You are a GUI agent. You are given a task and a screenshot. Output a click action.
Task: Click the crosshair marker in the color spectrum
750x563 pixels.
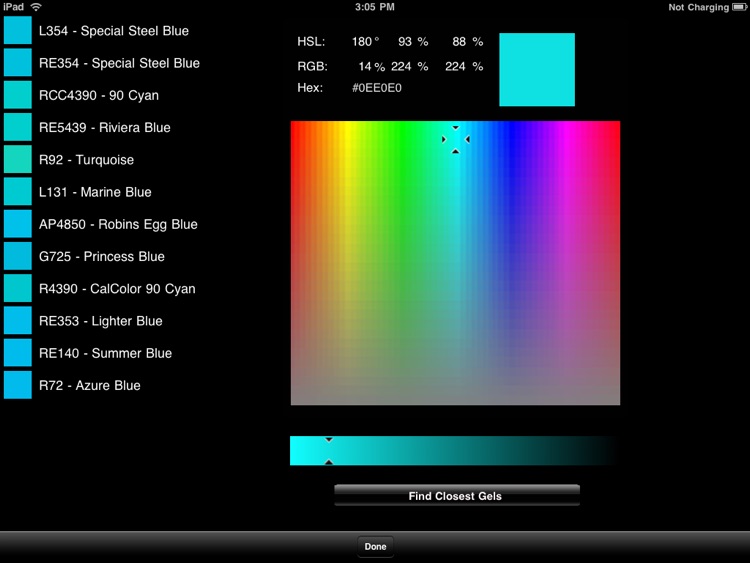[455, 139]
